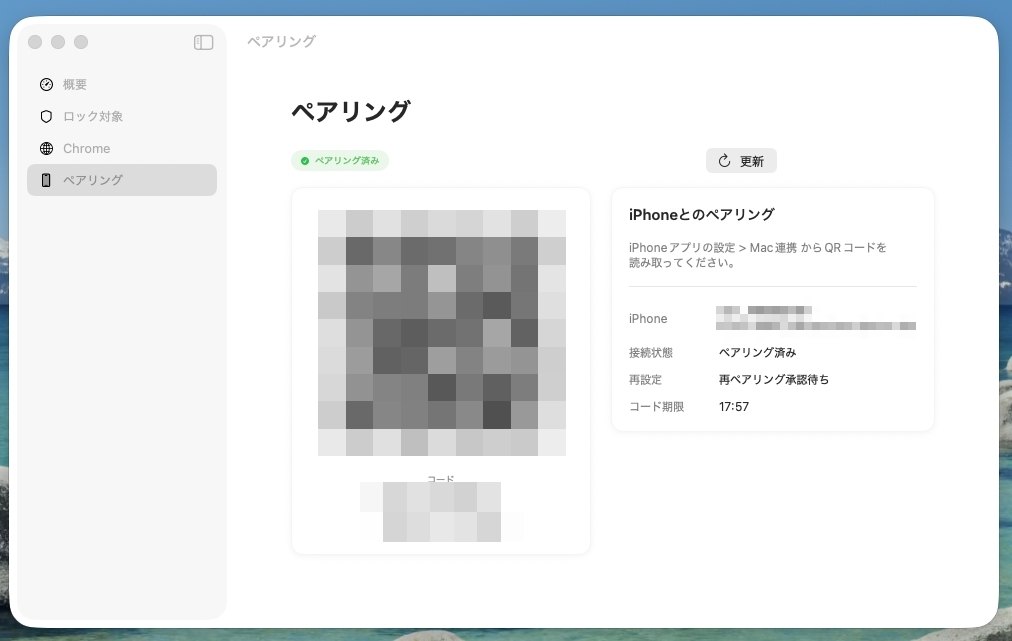The height and width of the screenshot is (641, 1012).
Task: Click the globe icon beside Chrome
Action: (46, 148)
